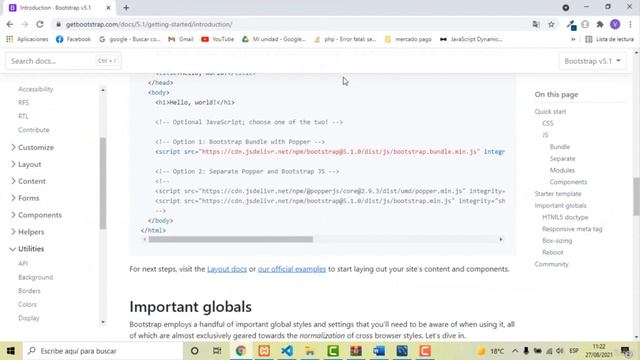Follow the our official examples link
The height and width of the screenshot is (360, 640).
(292, 269)
